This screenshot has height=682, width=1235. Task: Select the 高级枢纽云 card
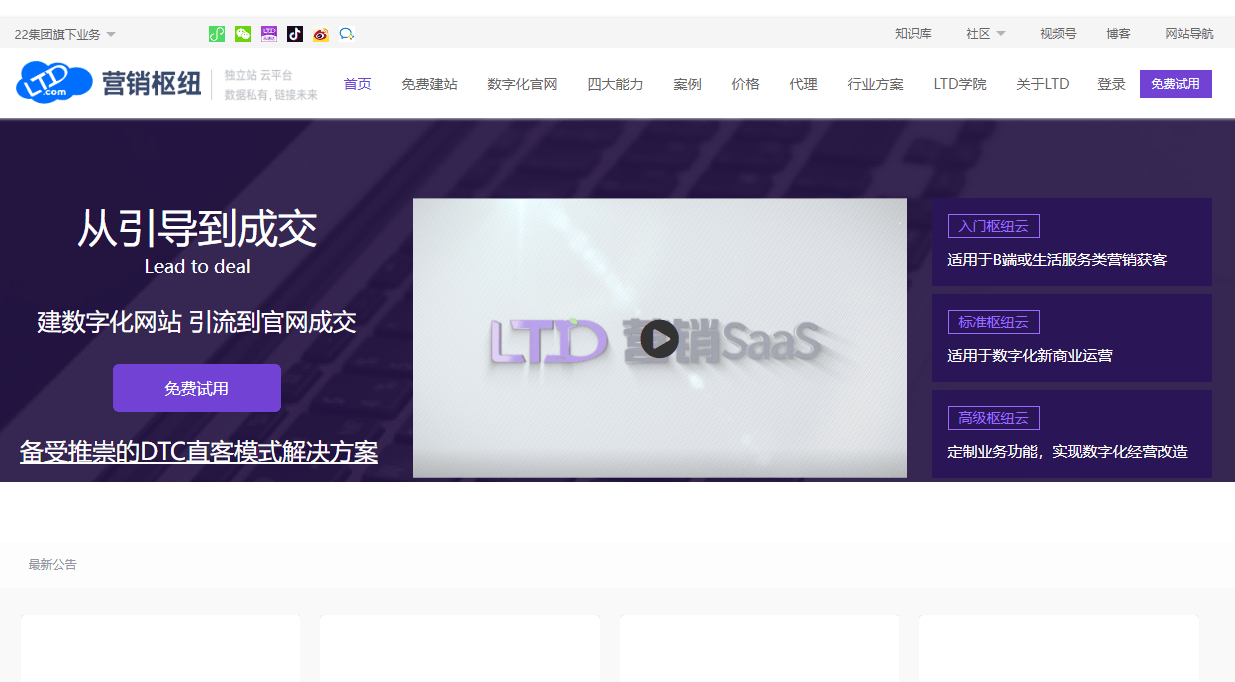[x=1072, y=434]
